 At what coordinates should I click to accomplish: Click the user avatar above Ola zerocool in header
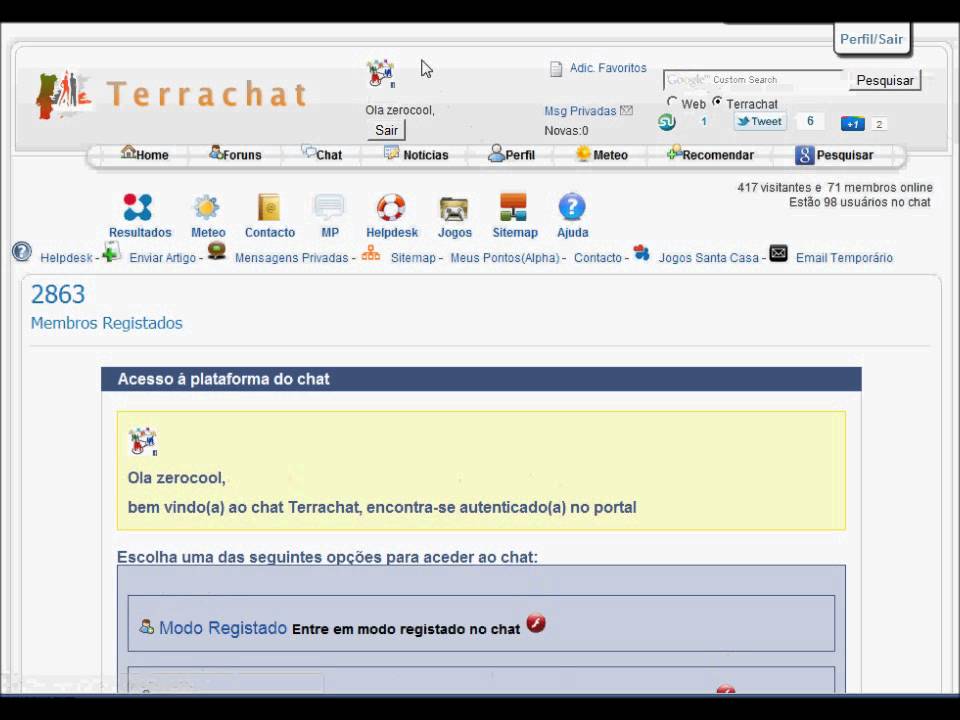(x=380, y=73)
